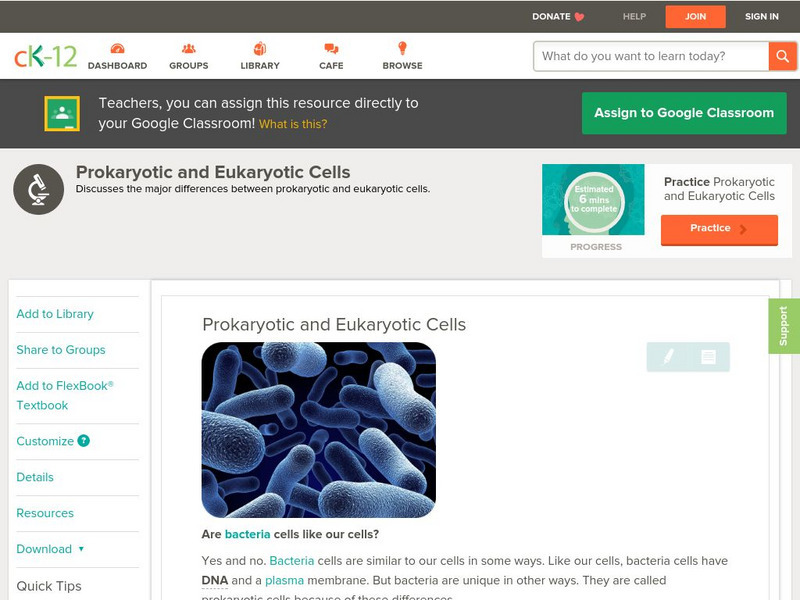The height and width of the screenshot is (600, 800).
Task: Click the Assign to Google Classroom button
Action: (x=684, y=113)
